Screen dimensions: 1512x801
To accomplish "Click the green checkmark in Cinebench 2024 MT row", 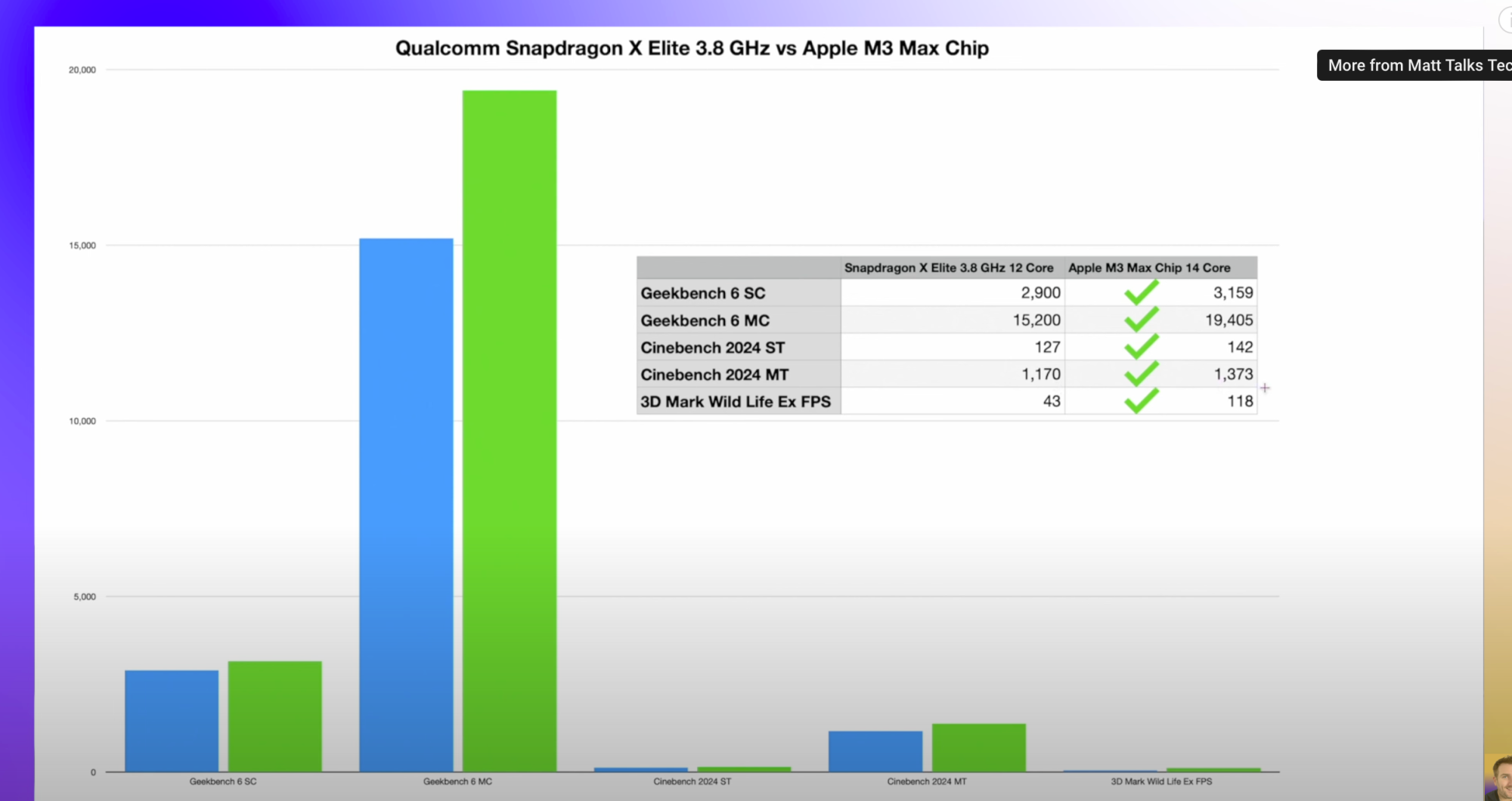I will point(1142,373).
